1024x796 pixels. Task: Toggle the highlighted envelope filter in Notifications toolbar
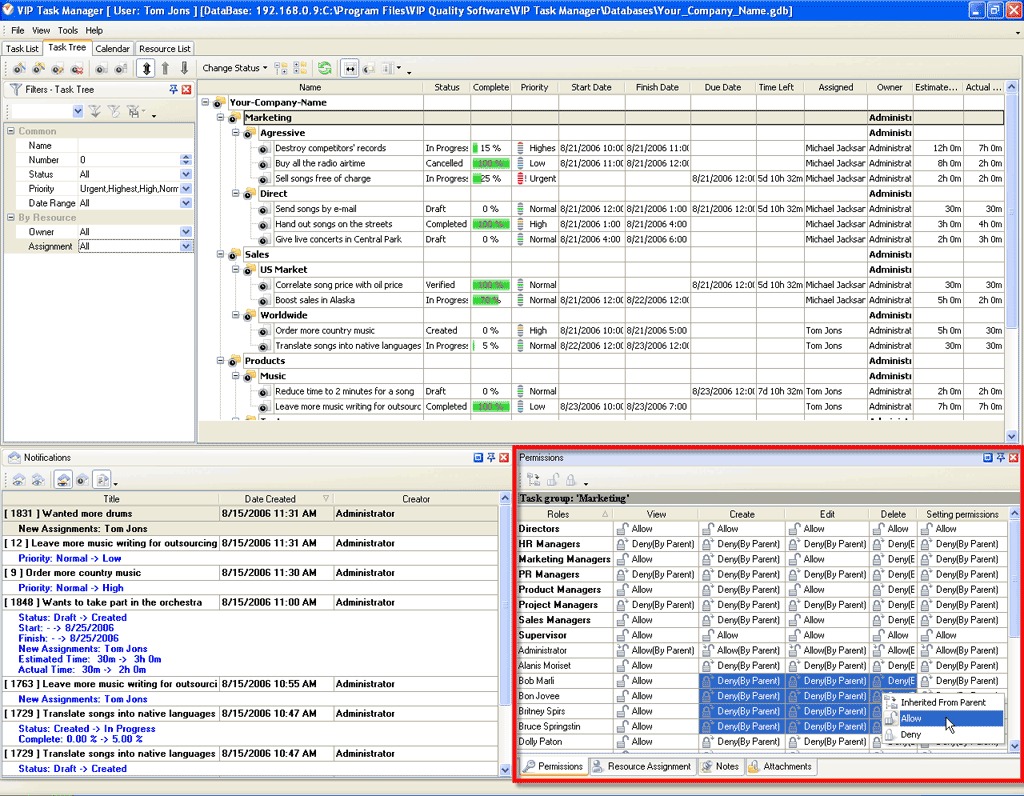62,480
